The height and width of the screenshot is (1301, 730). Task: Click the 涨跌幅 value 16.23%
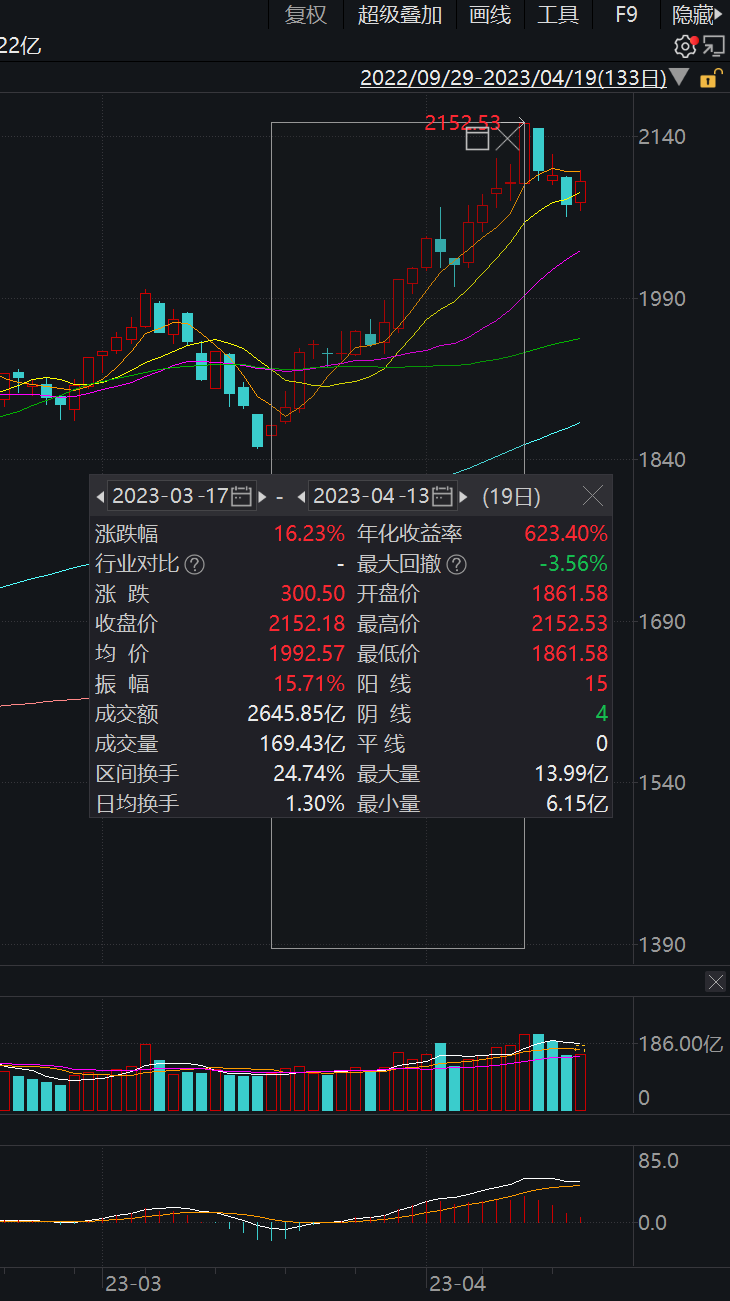pyautogui.click(x=309, y=534)
